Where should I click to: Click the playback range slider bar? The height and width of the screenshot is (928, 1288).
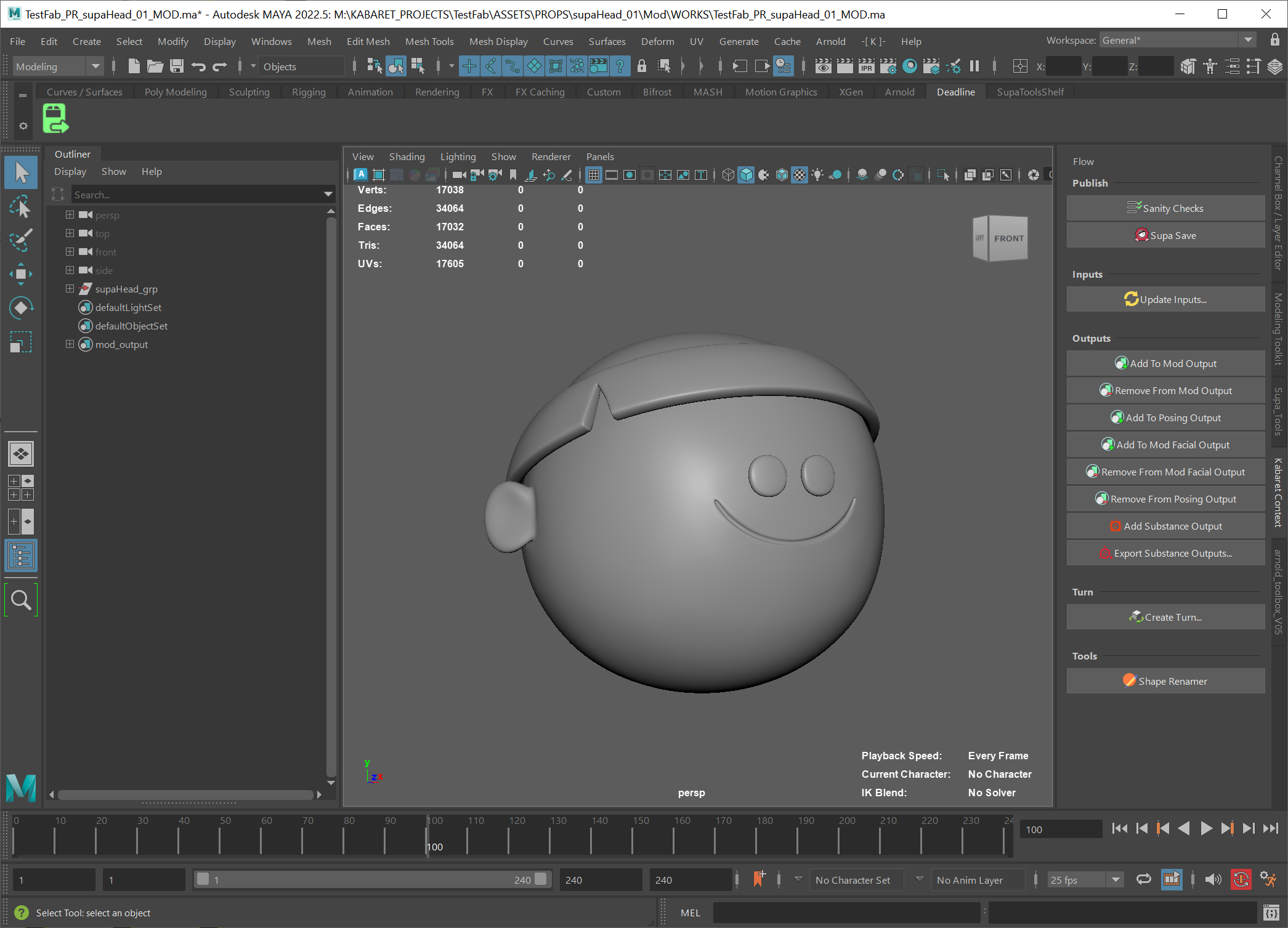[372, 879]
